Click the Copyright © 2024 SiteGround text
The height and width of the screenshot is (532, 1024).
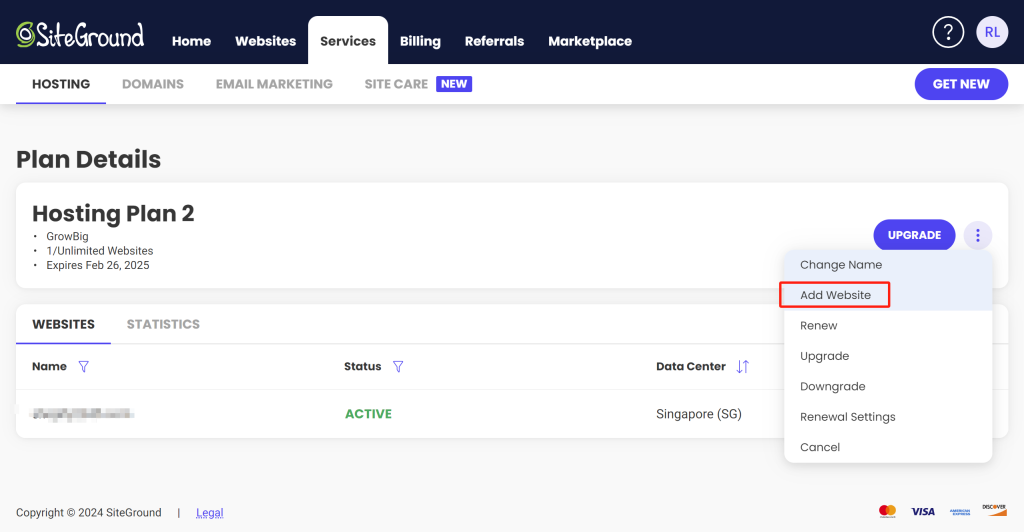[x=89, y=512]
